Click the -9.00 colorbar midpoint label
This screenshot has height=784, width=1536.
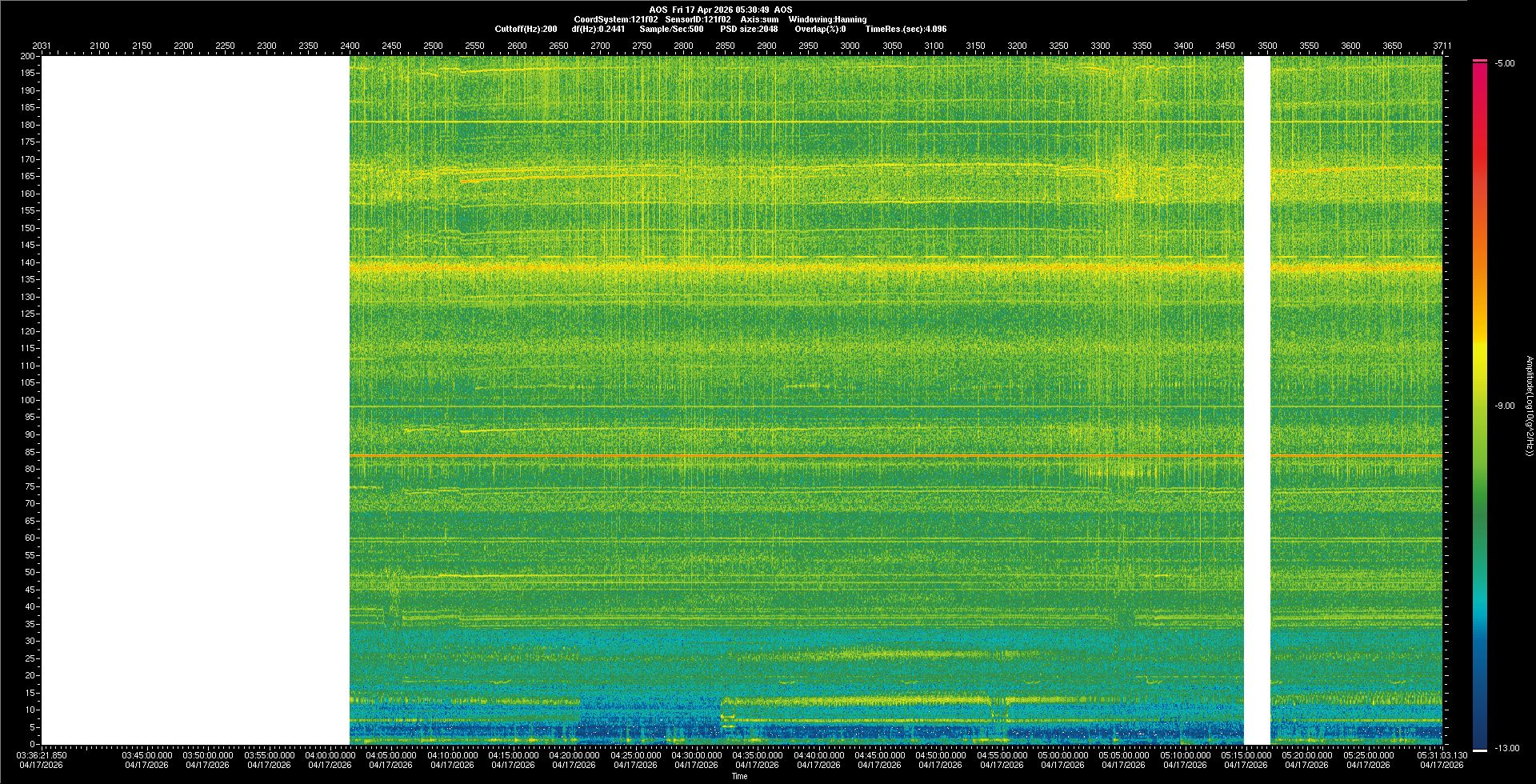[1504, 406]
